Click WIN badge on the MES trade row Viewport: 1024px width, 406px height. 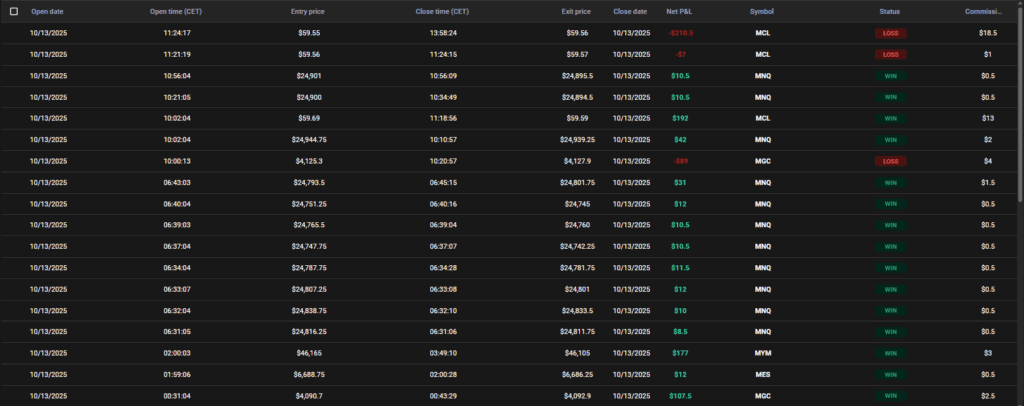click(x=890, y=375)
